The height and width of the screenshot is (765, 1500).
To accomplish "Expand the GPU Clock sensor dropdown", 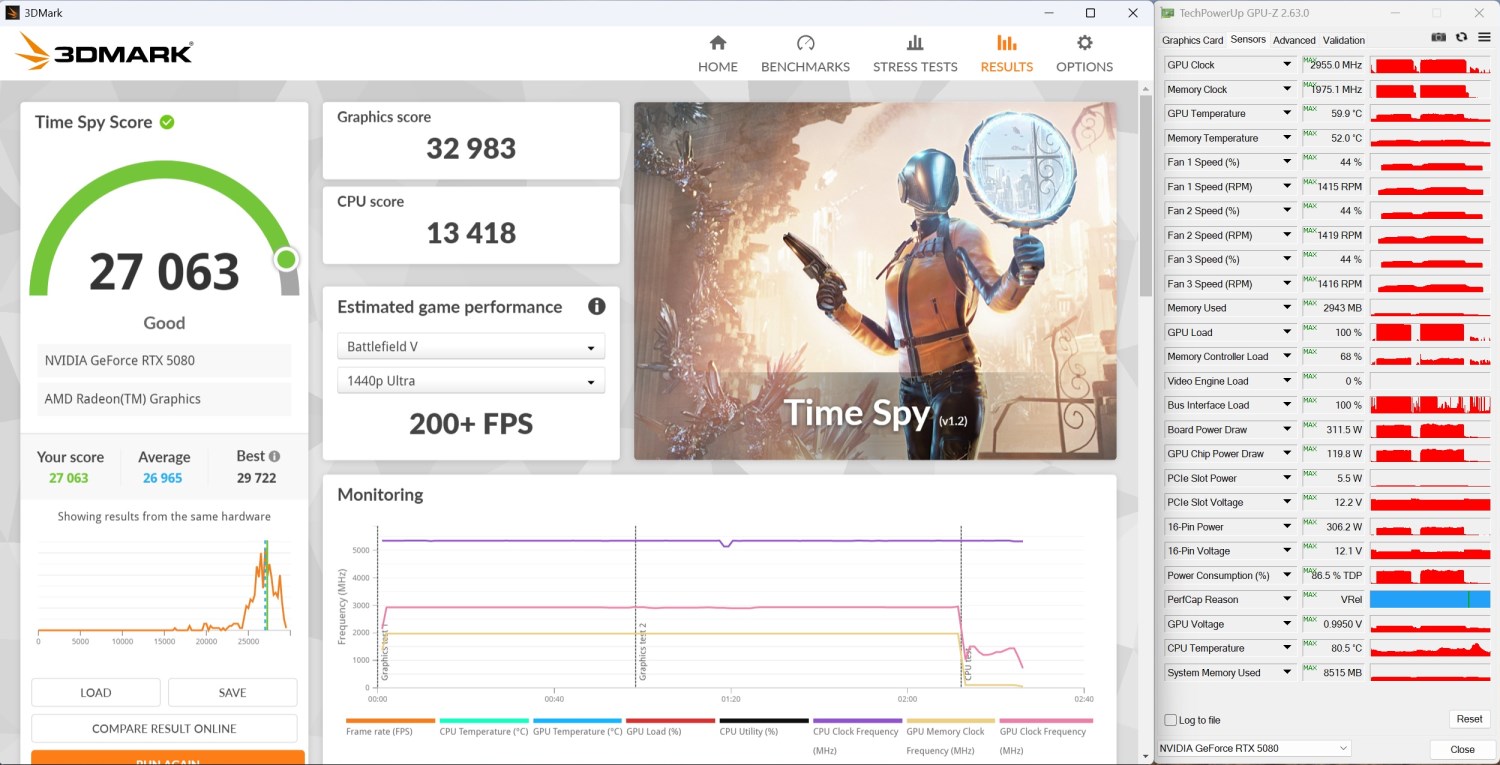I will coord(1288,65).
